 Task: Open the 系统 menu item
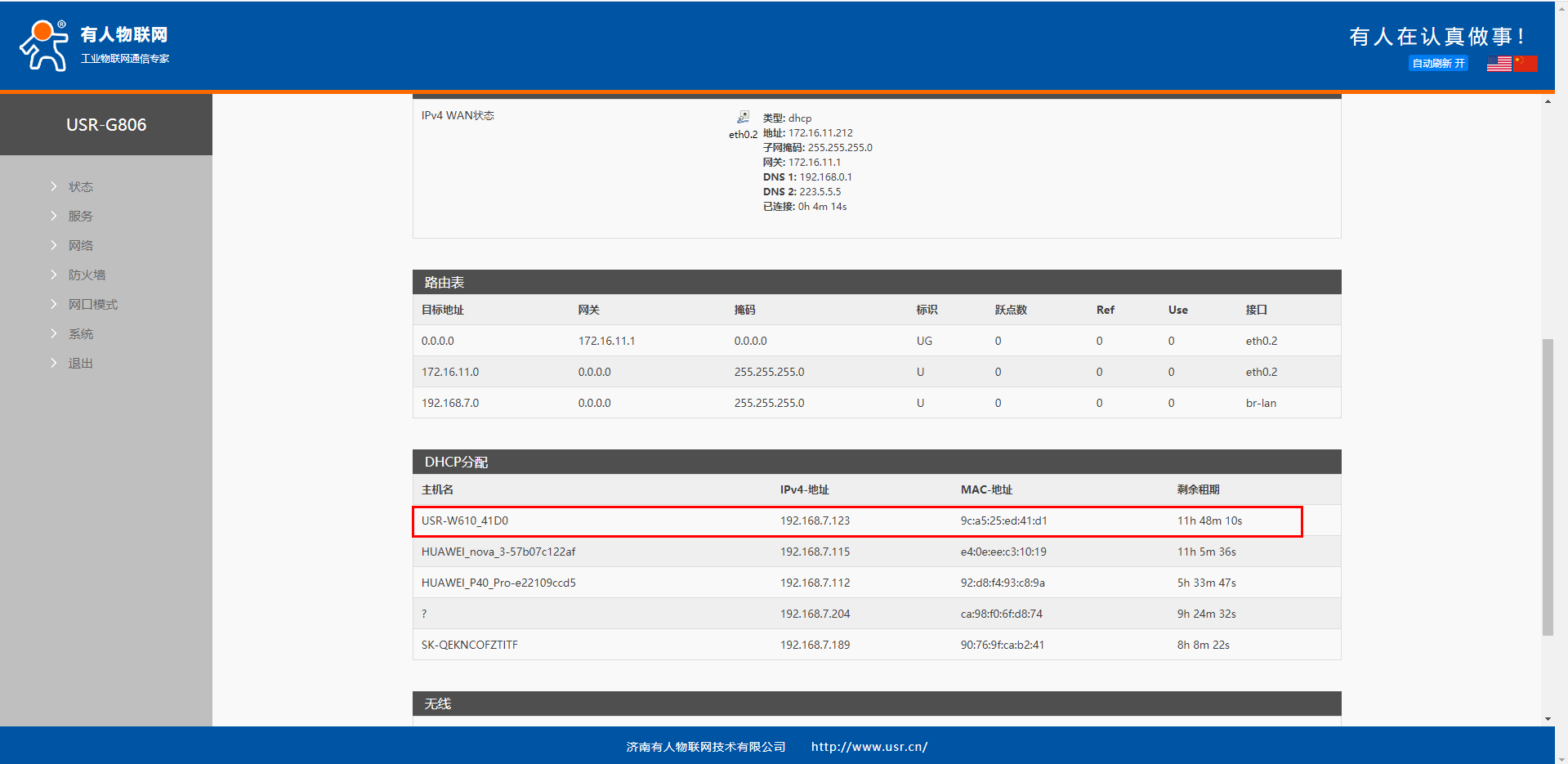tap(80, 334)
